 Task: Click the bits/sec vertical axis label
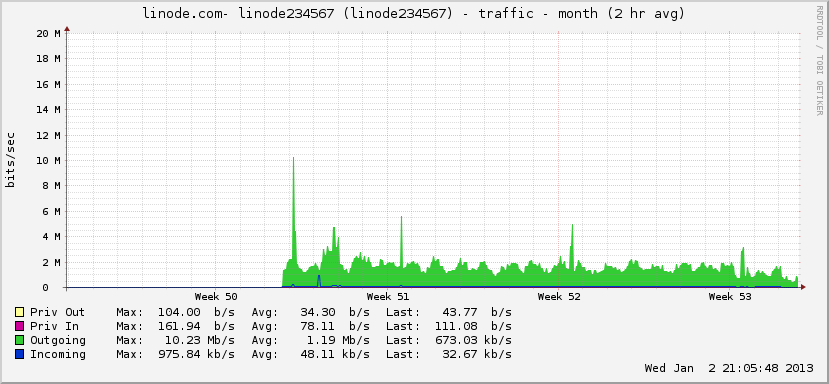pos(10,160)
